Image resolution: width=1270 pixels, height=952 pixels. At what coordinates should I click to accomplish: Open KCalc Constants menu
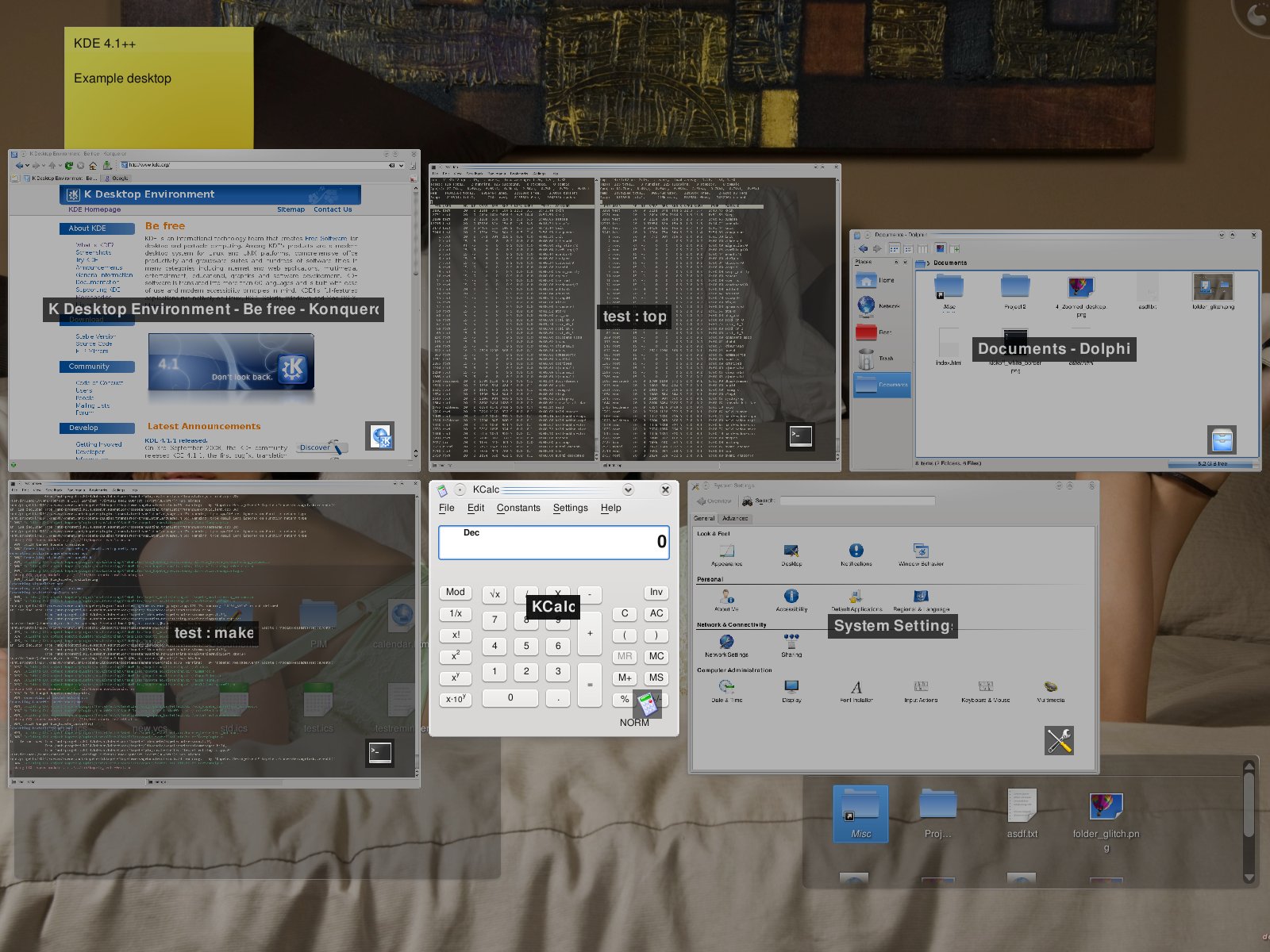pyautogui.click(x=518, y=508)
